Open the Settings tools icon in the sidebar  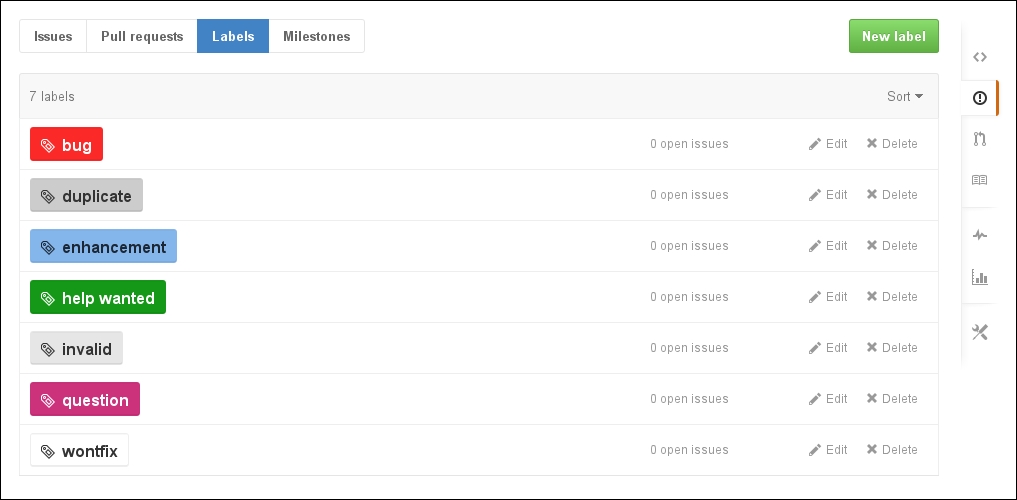pyautogui.click(x=979, y=332)
